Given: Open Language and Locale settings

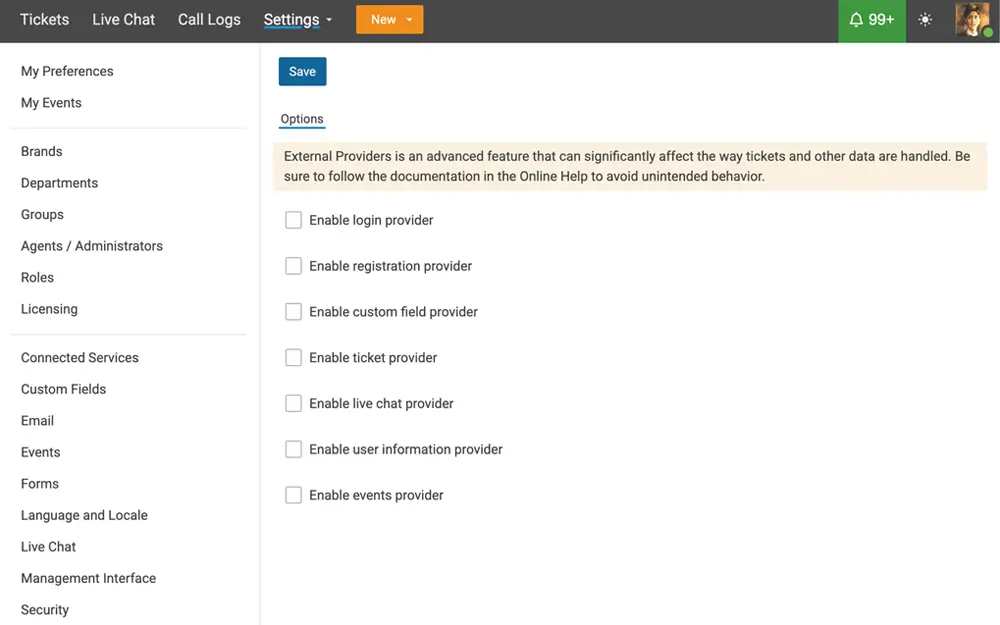Looking at the screenshot, I should click(x=84, y=515).
